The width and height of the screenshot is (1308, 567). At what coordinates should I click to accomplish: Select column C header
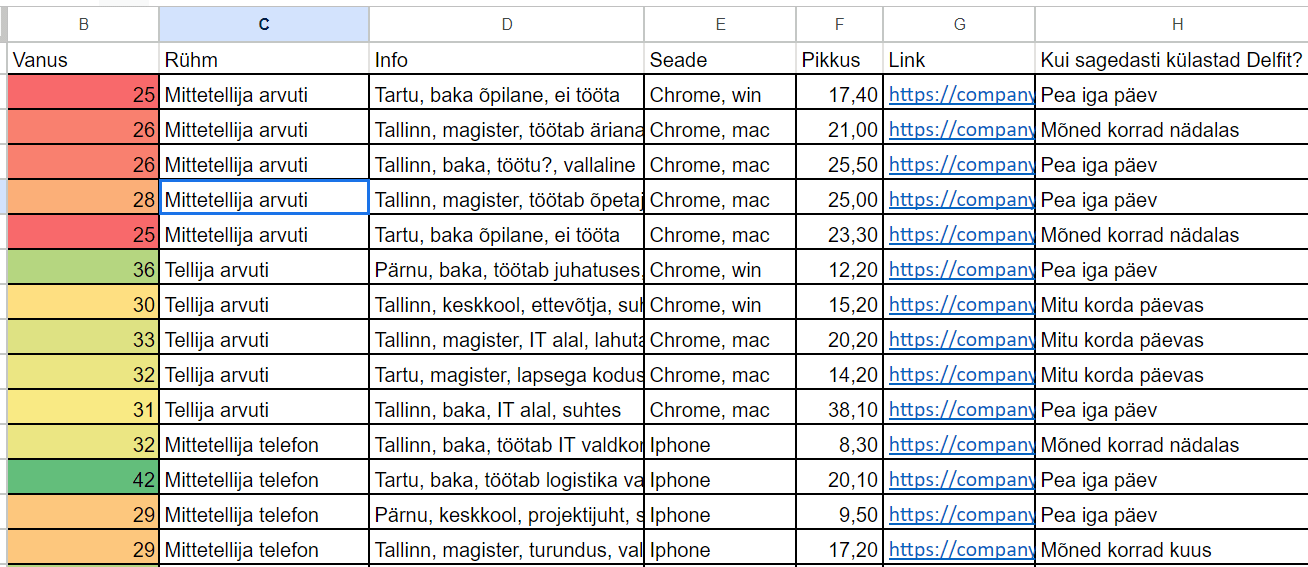click(264, 25)
